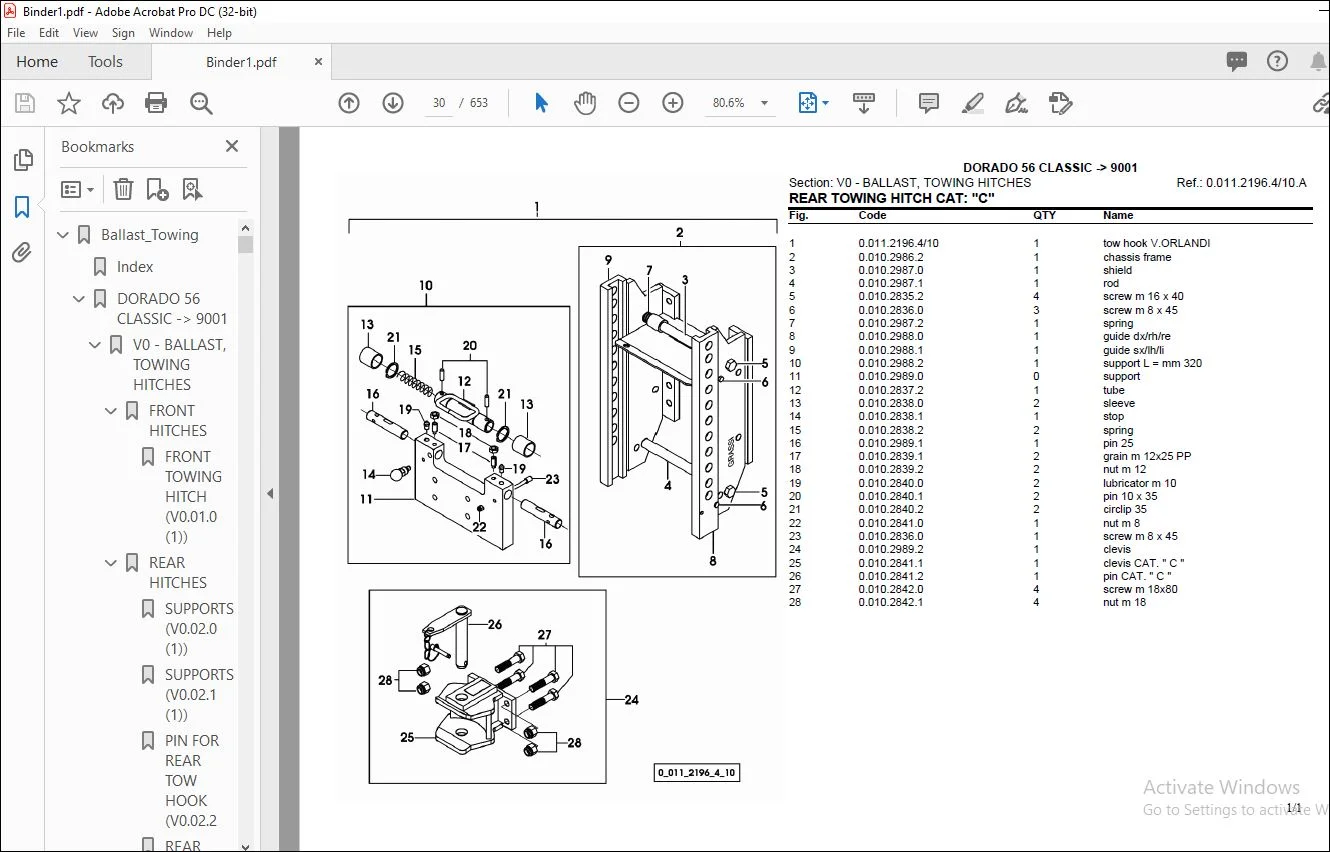
Task: Select the Binder1.pdf document tab
Action: click(241, 62)
